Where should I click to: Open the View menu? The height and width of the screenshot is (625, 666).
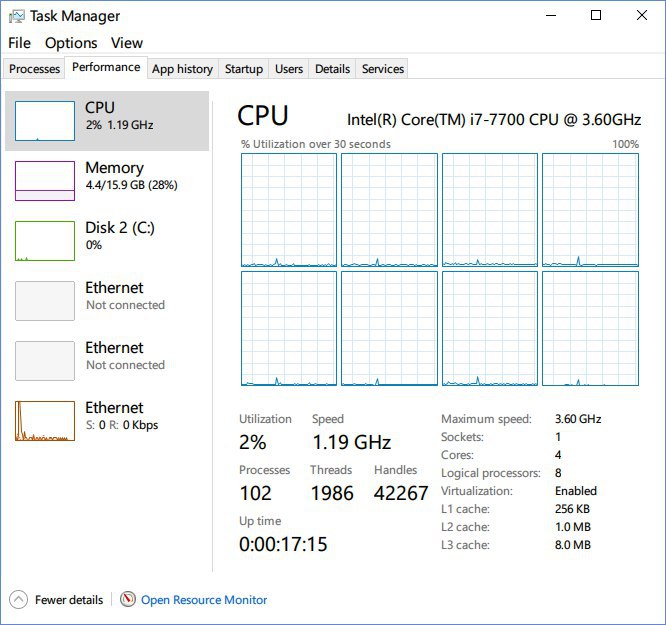click(x=127, y=43)
